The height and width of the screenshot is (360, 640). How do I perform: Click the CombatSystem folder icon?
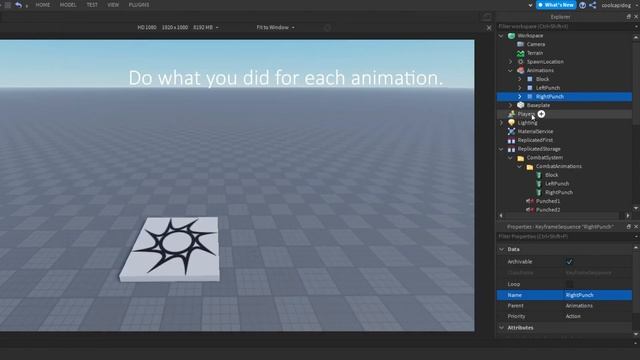520,158
